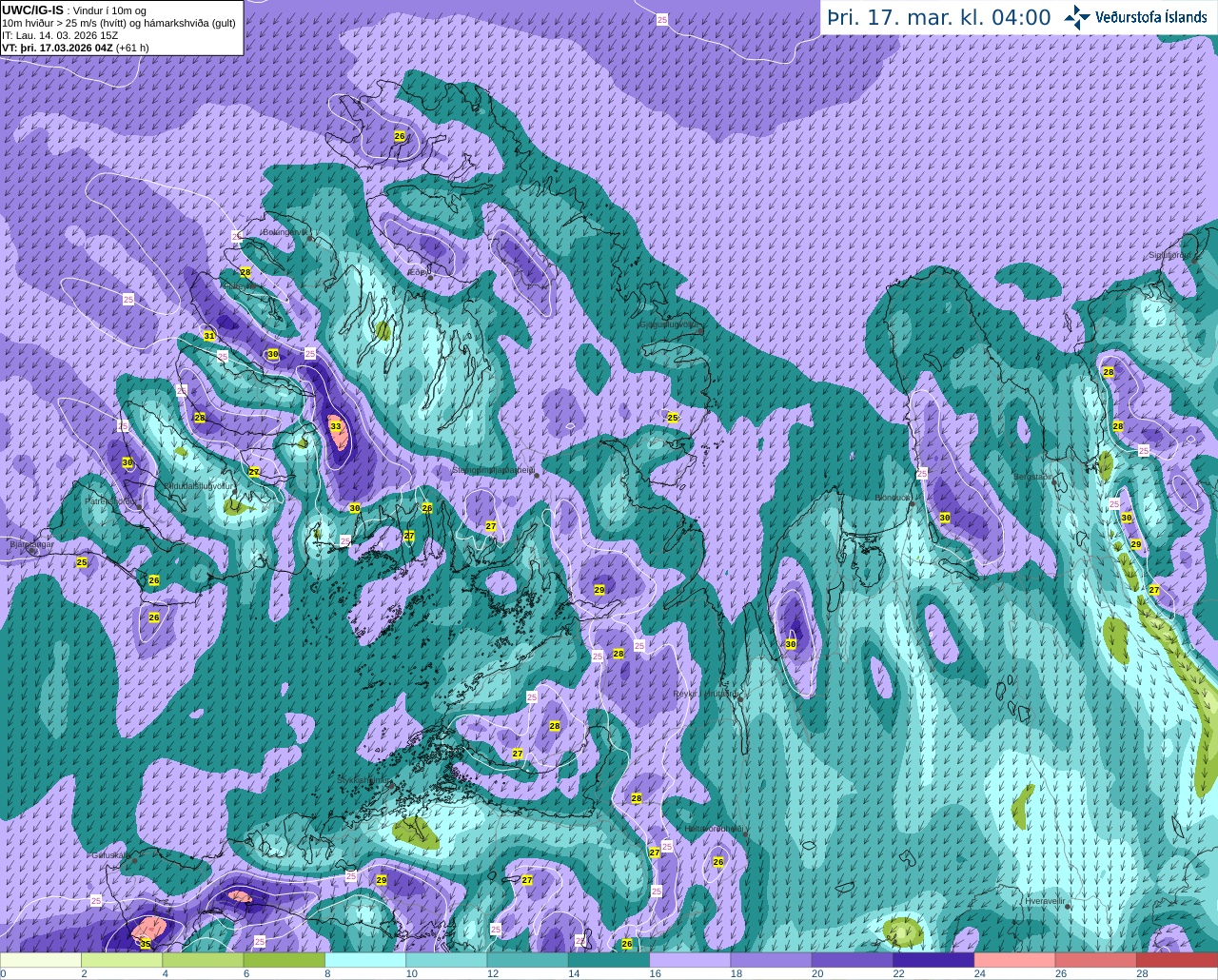Click the legend number 20
This screenshot has height=980, width=1218.
click(x=816, y=973)
